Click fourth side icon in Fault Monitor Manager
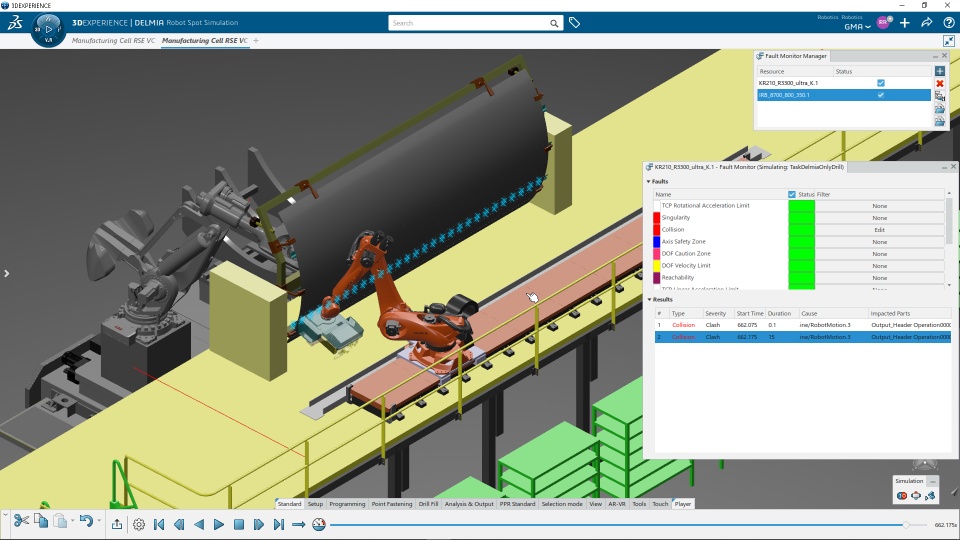This screenshot has width=960, height=540. tap(940, 108)
